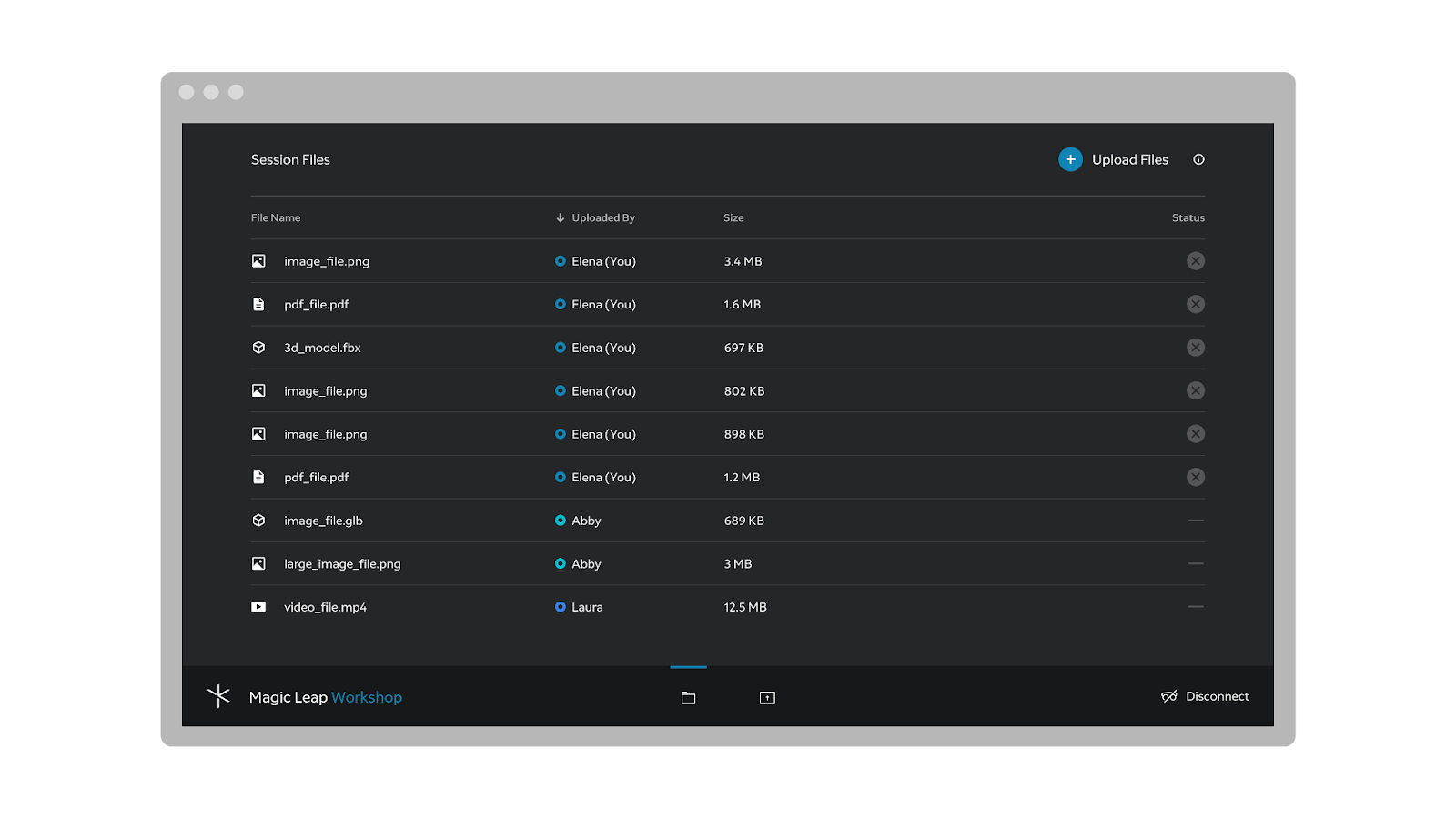Click the Magic Leap Workshop title
1456x819 pixels.
[326, 697]
